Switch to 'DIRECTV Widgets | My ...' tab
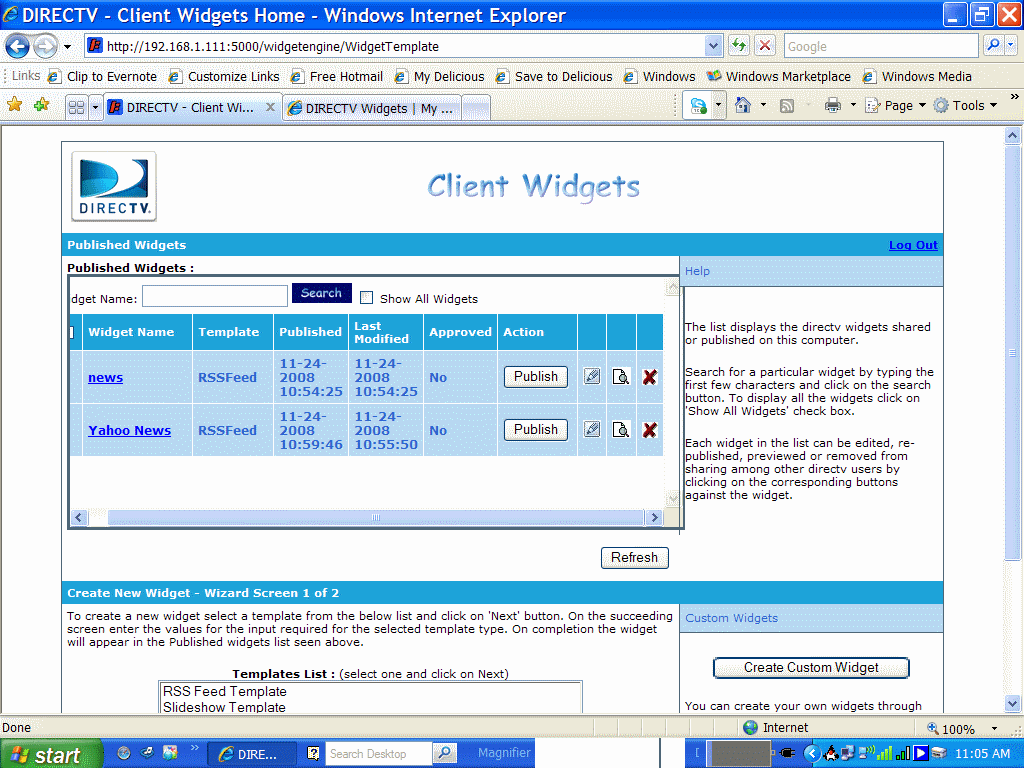The height and width of the screenshot is (768, 1024). coord(372,108)
